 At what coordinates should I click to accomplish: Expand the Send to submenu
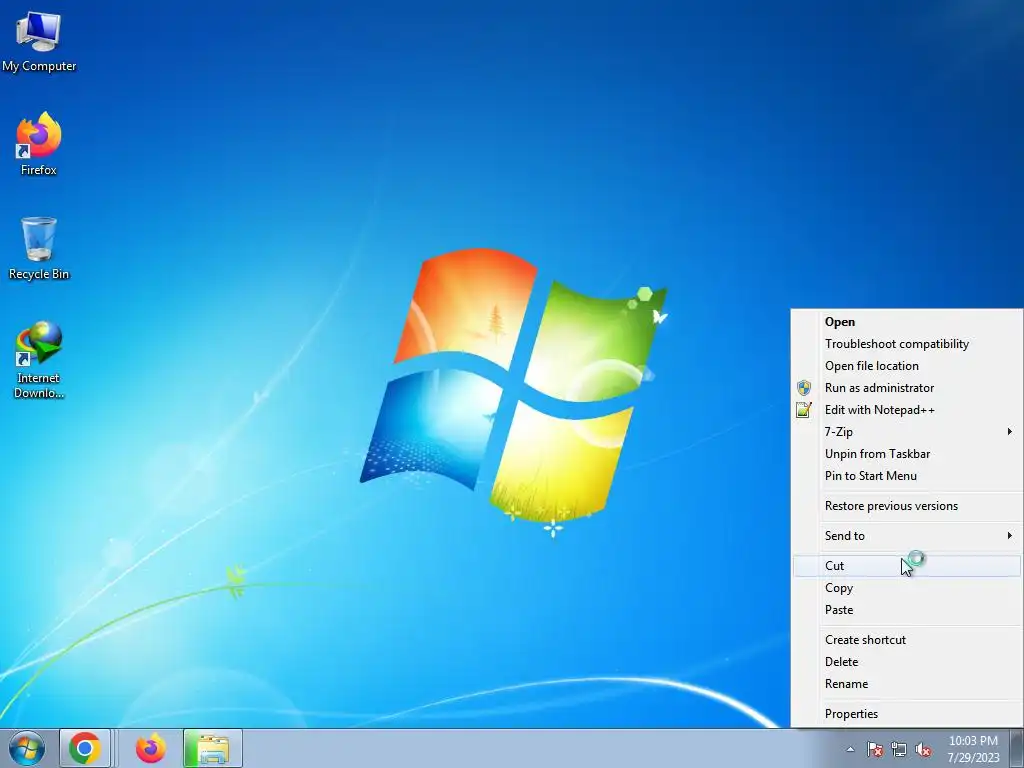click(x=907, y=536)
